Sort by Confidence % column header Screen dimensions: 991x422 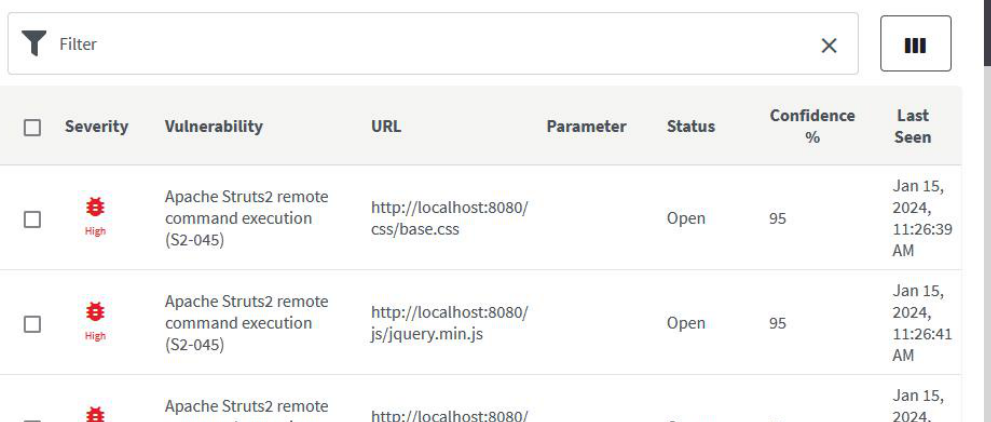[811, 126]
